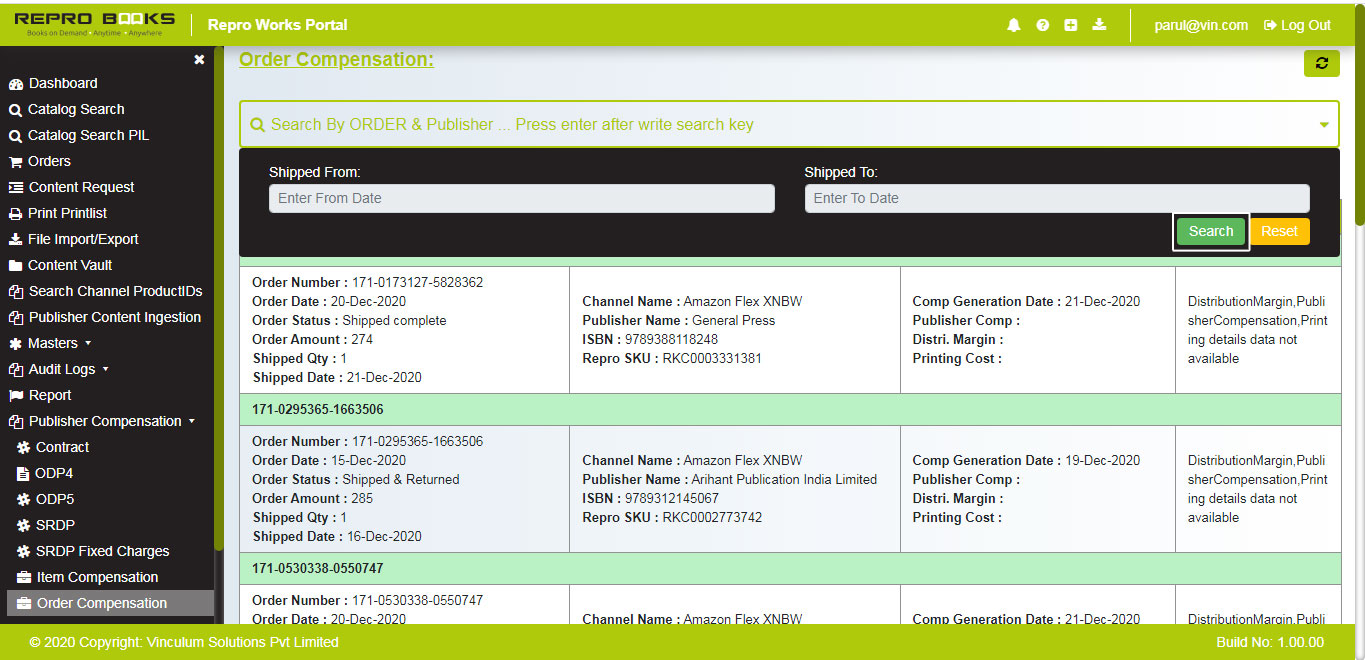Screen dimensions: 1365x660
Task: Click the search magnifier inside the search bar
Action: [x=258, y=124]
